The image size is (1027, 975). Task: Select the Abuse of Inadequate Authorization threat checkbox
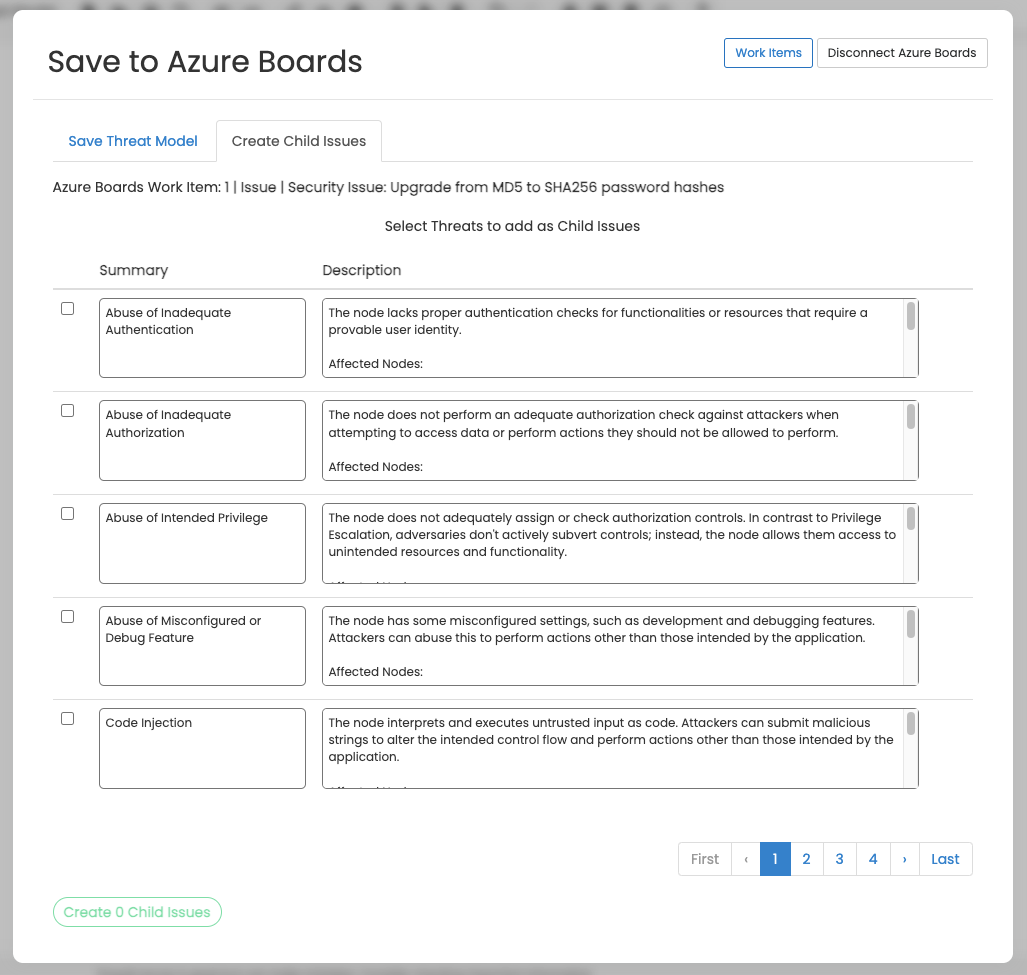(x=68, y=411)
